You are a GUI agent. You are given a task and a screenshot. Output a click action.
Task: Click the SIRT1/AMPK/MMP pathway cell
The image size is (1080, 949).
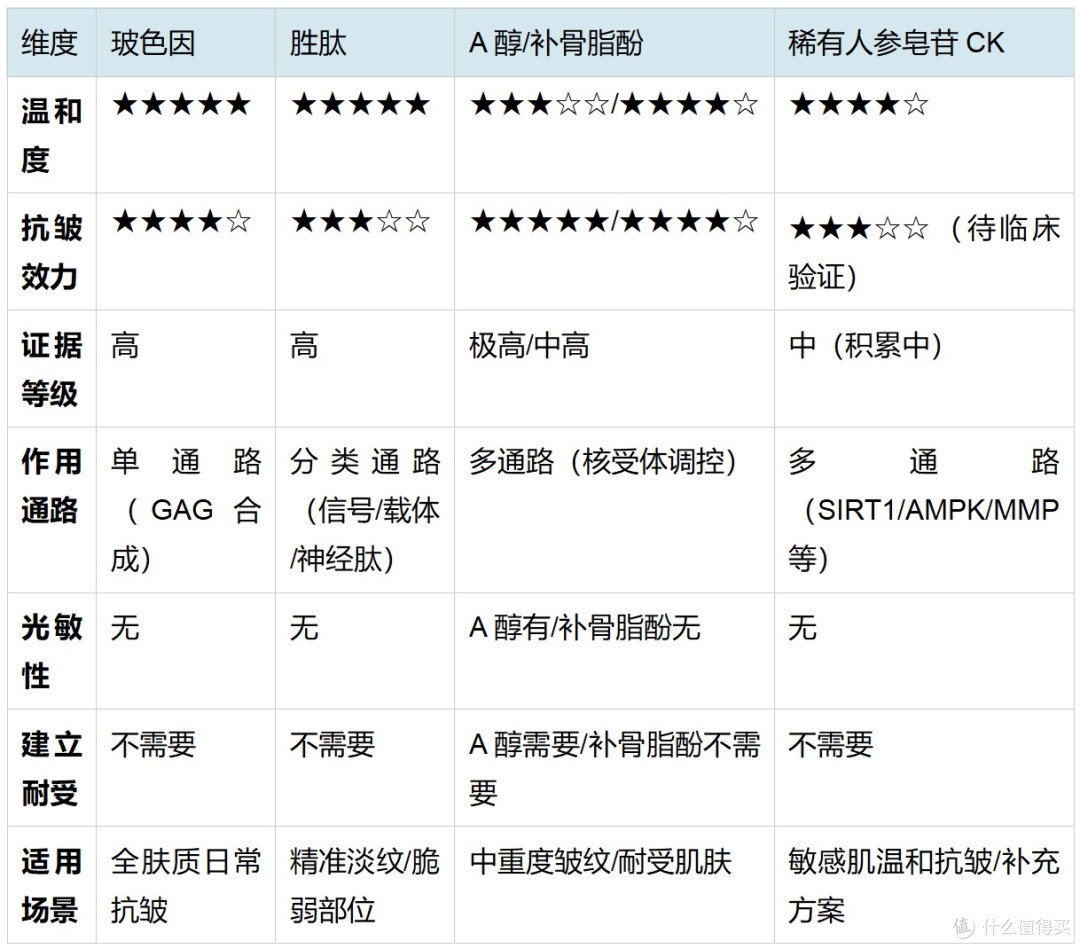(924, 510)
